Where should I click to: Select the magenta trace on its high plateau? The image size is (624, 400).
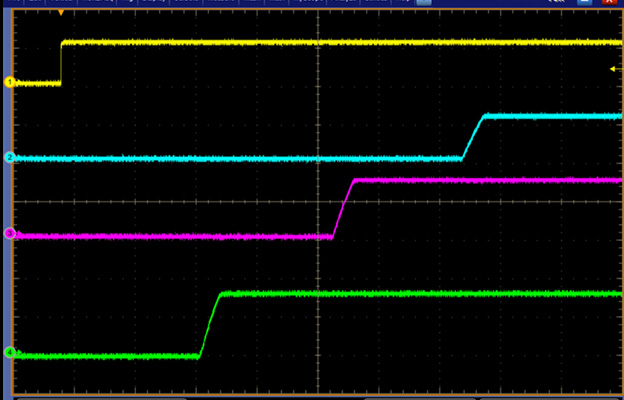480,180
